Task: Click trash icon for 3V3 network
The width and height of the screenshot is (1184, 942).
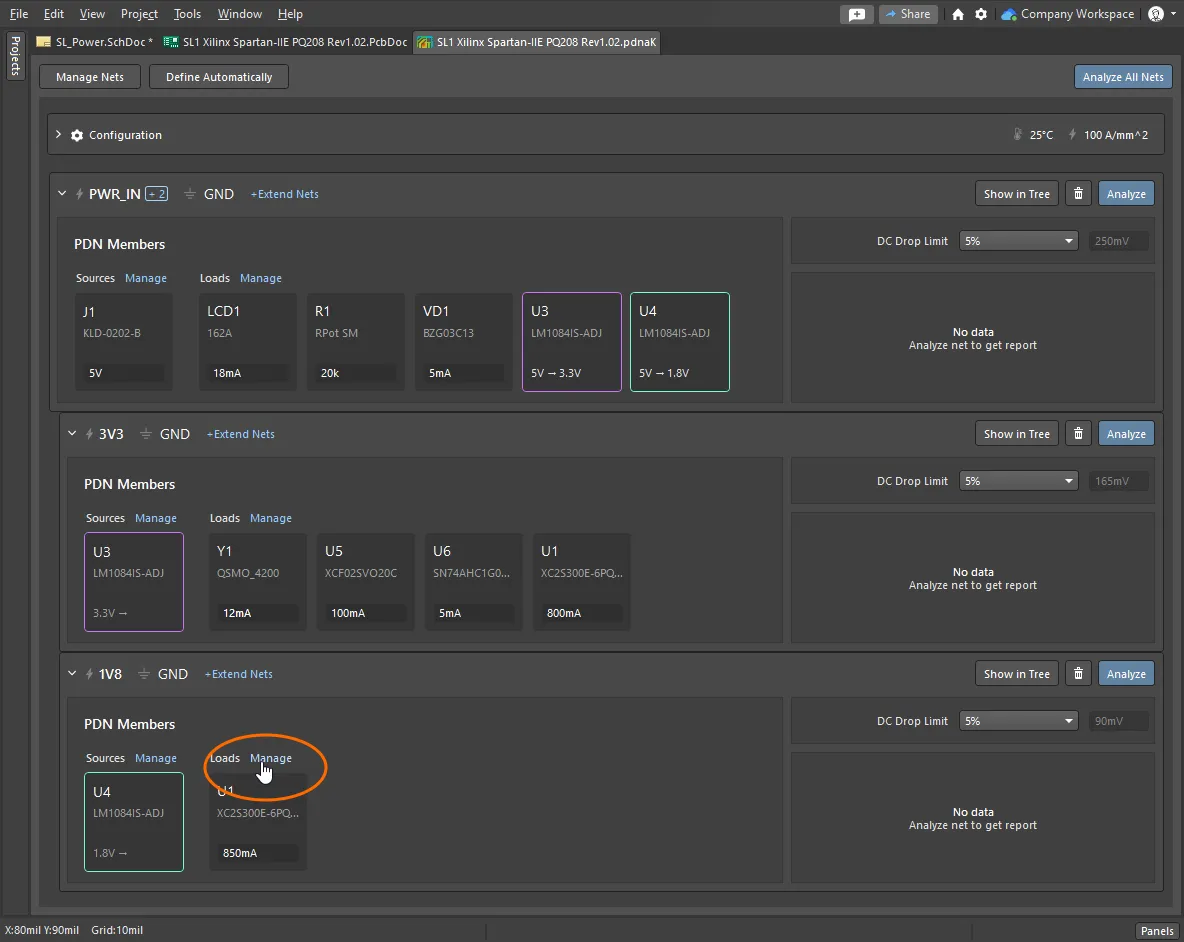Action: [x=1077, y=434]
